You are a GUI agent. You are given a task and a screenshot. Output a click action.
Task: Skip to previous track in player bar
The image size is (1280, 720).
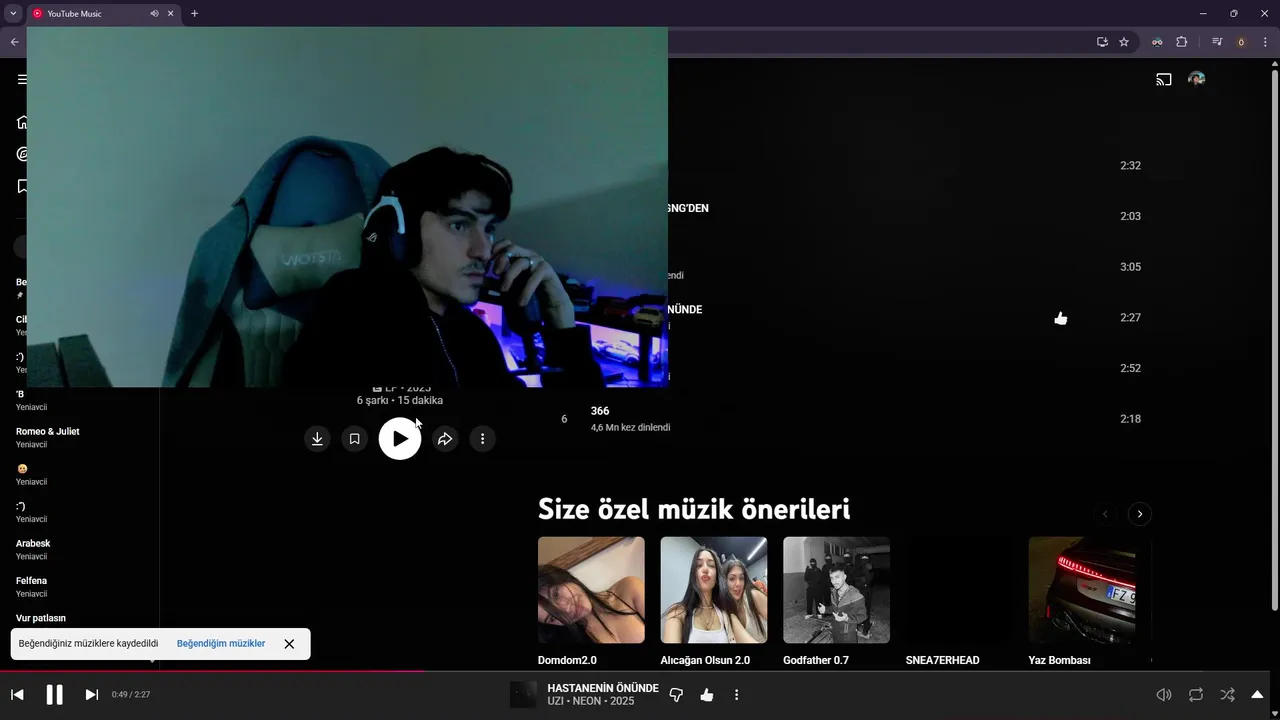(x=17, y=694)
